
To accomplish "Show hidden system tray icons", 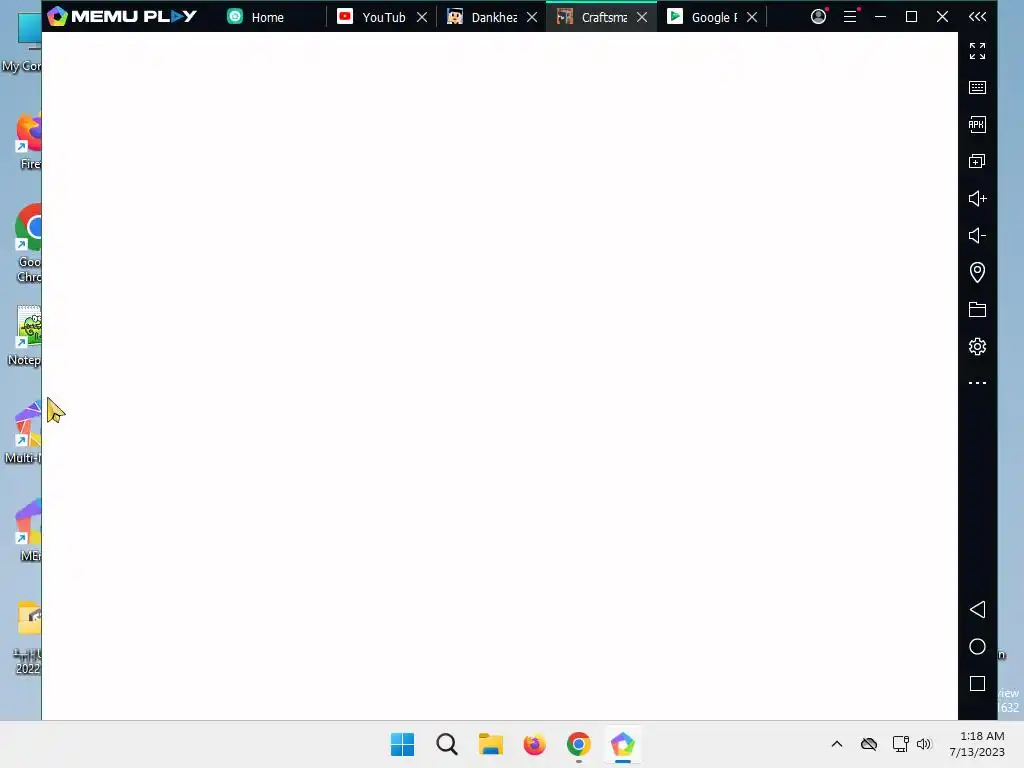I will (837, 744).
